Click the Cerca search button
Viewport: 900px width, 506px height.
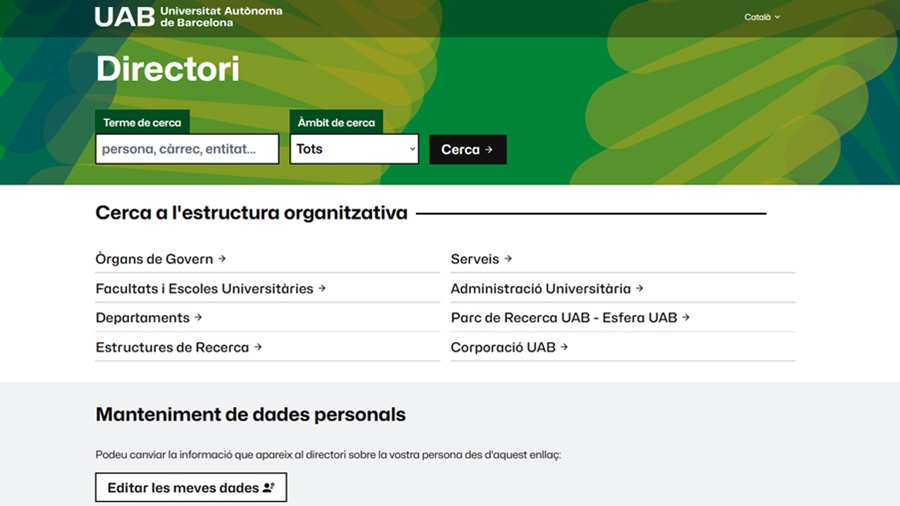click(468, 150)
